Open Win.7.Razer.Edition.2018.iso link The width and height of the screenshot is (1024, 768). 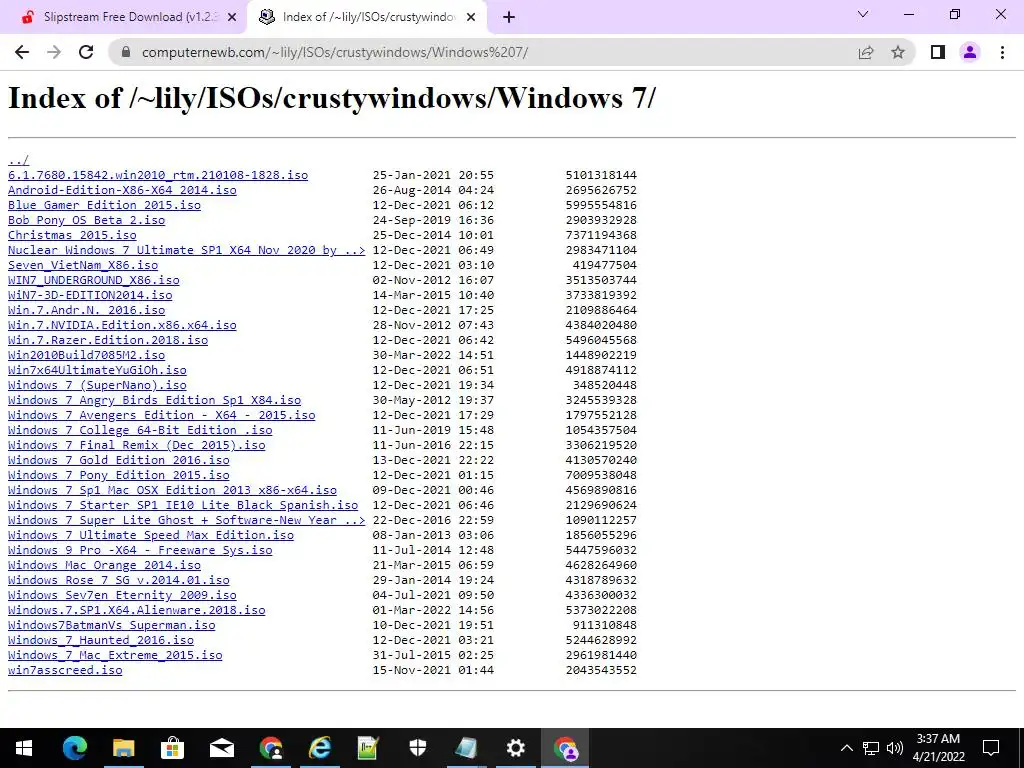coord(108,340)
